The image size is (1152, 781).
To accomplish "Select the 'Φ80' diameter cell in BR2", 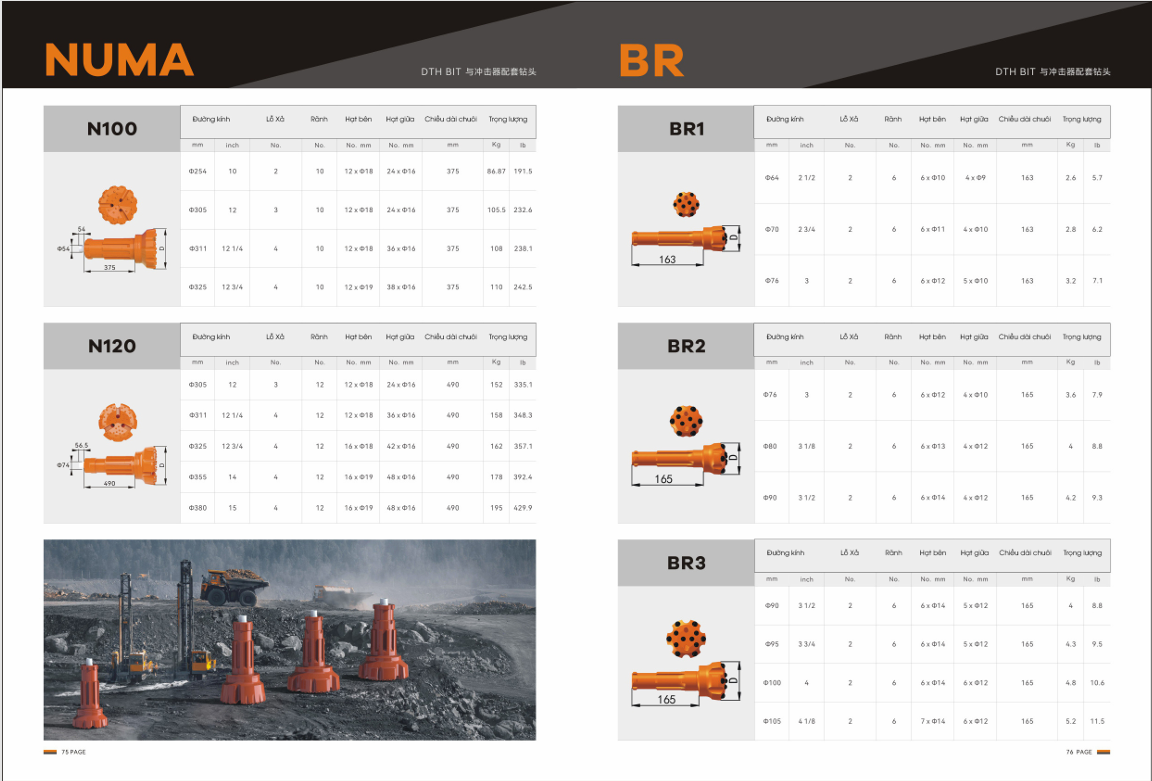I will coord(770,446).
